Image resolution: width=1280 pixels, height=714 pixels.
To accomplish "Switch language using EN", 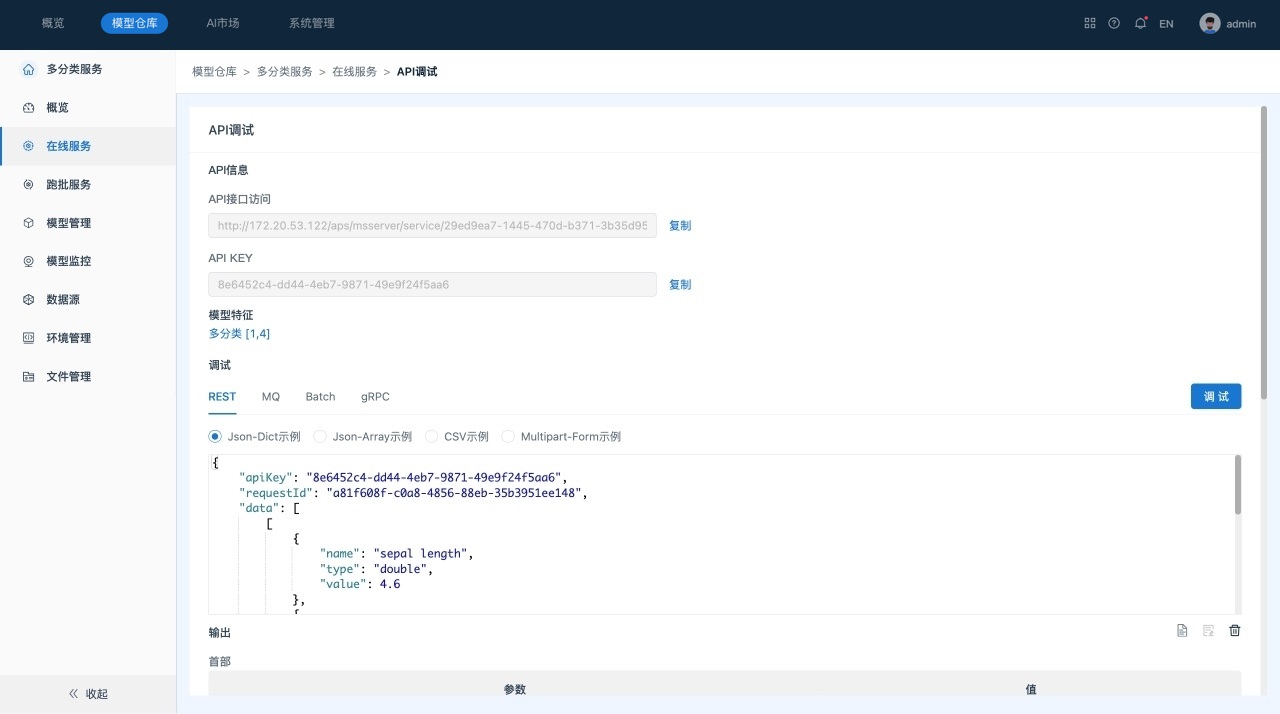I will pyautogui.click(x=1166, y=24).
